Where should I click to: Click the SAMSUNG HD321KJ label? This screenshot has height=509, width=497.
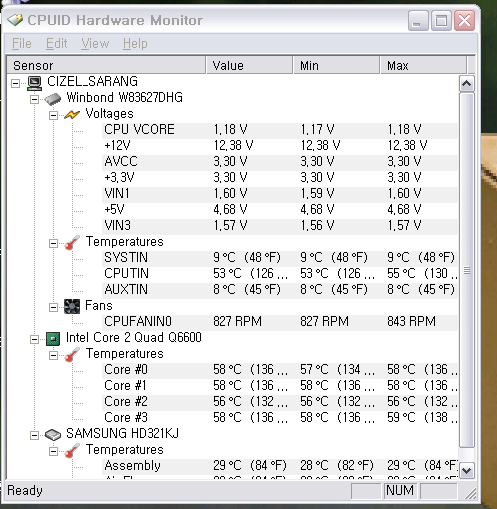[x=122, y=434]
